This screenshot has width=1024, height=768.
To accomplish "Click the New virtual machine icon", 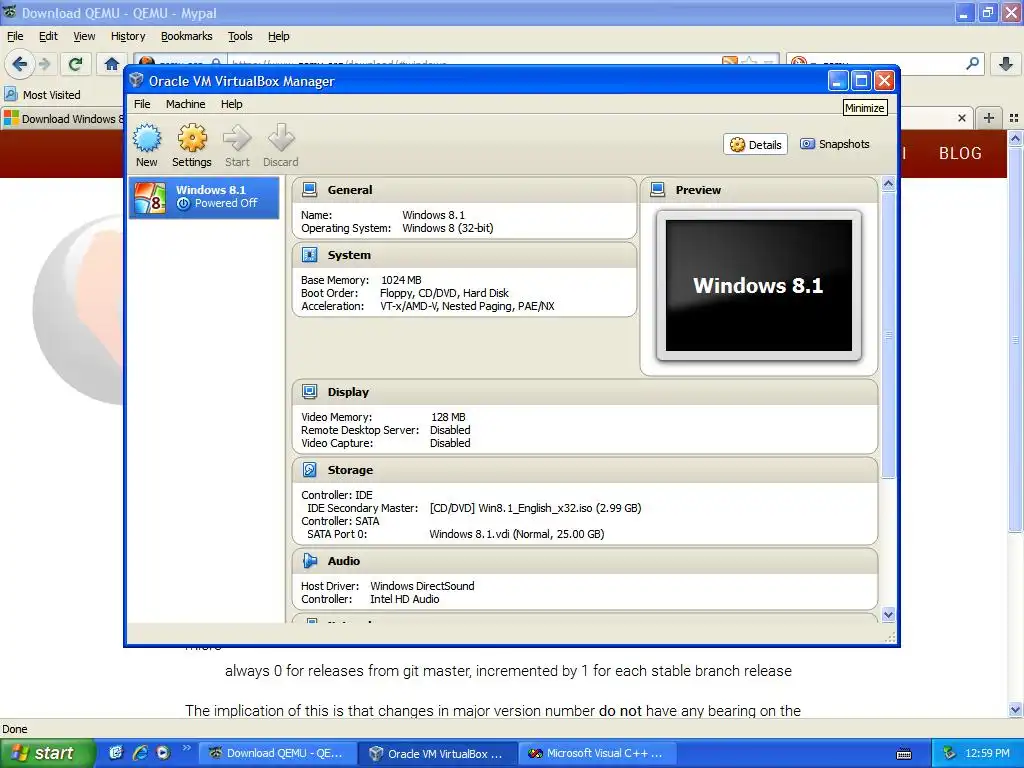I will click(147, 138).
